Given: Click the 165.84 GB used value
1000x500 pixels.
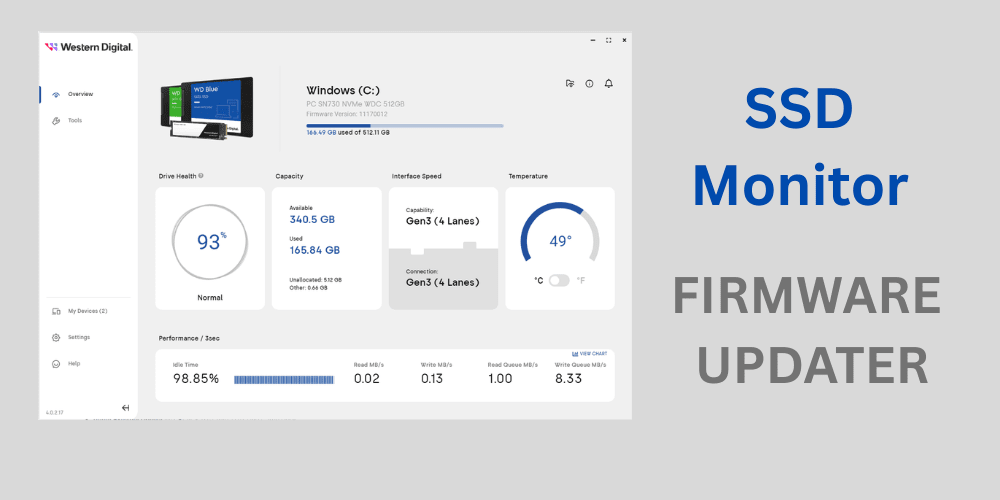Looking at the screenshot, I should point(314,250).
